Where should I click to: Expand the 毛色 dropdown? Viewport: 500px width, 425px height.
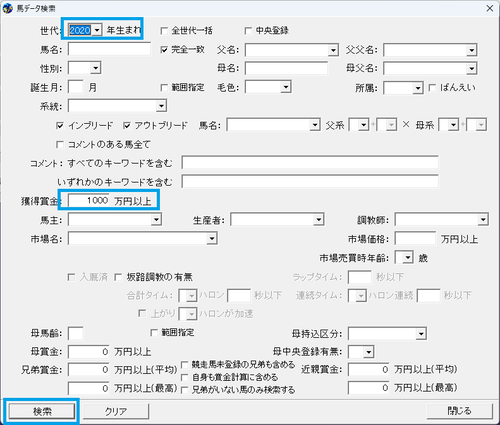(286, 87)
